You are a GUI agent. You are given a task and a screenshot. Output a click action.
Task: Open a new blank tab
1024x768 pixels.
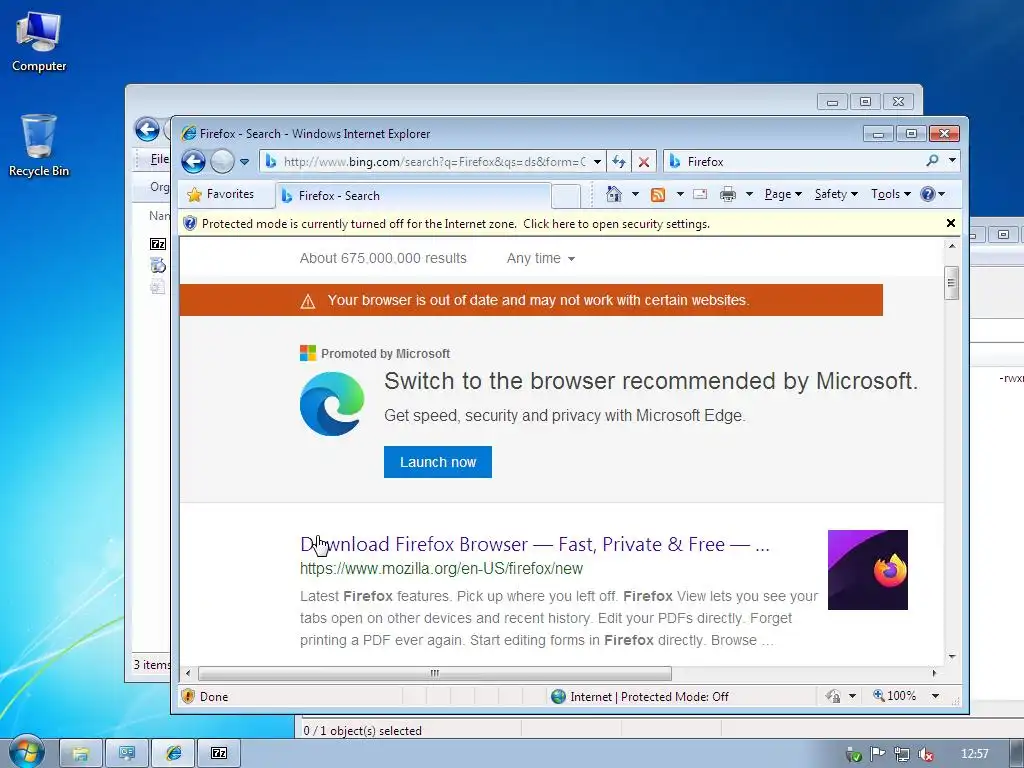click(566, 195)
